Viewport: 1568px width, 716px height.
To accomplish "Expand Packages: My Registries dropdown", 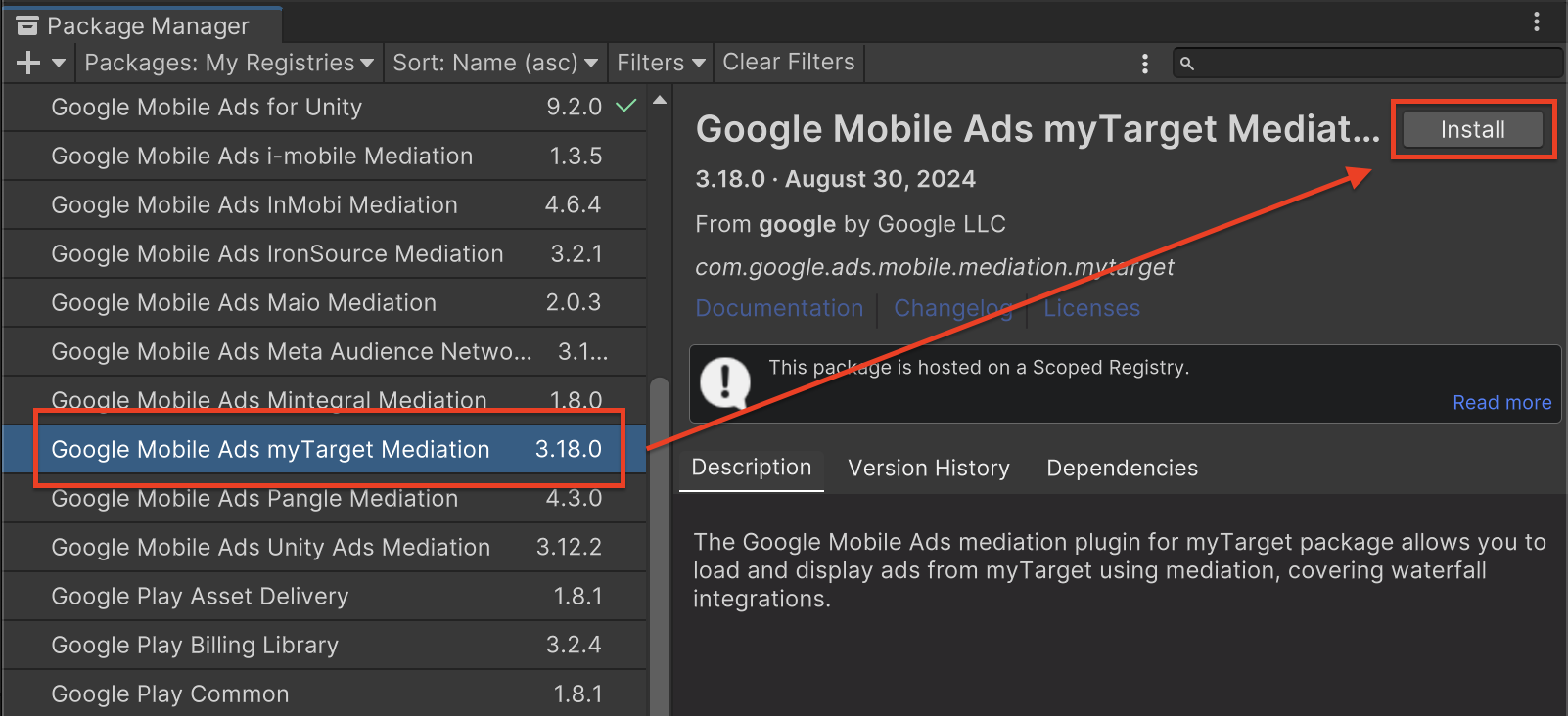I will 229,63.
